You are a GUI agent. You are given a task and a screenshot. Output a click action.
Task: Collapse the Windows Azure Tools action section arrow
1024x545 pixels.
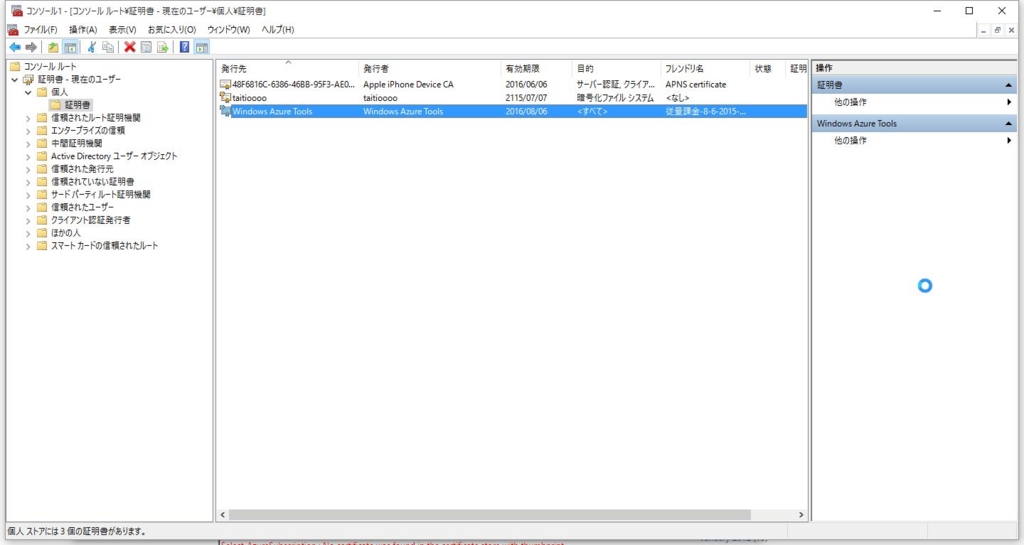[x=1008, y=123]
